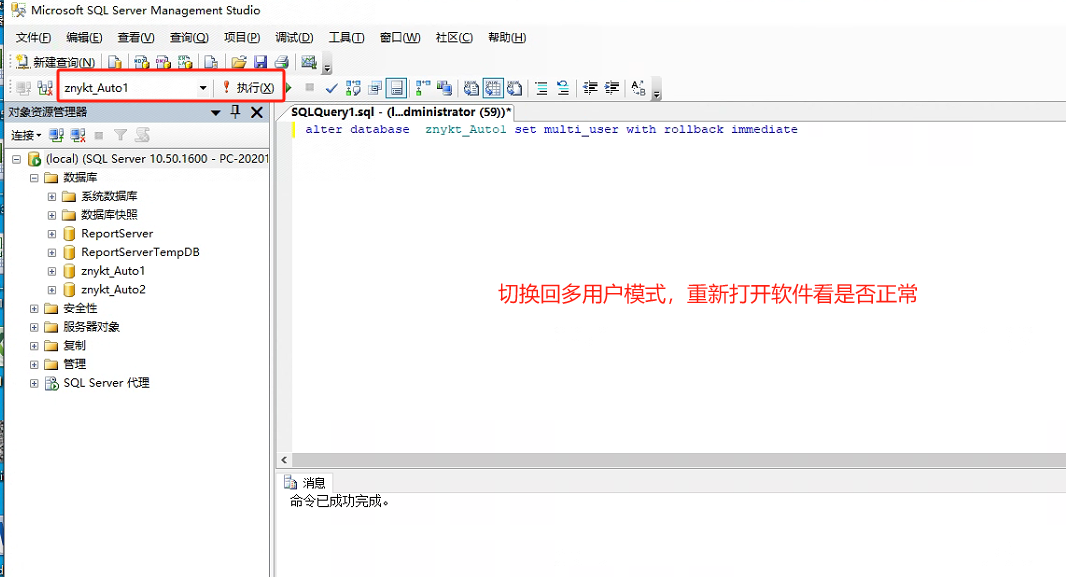Toggle the Results to Text button

tap(471, 88)
